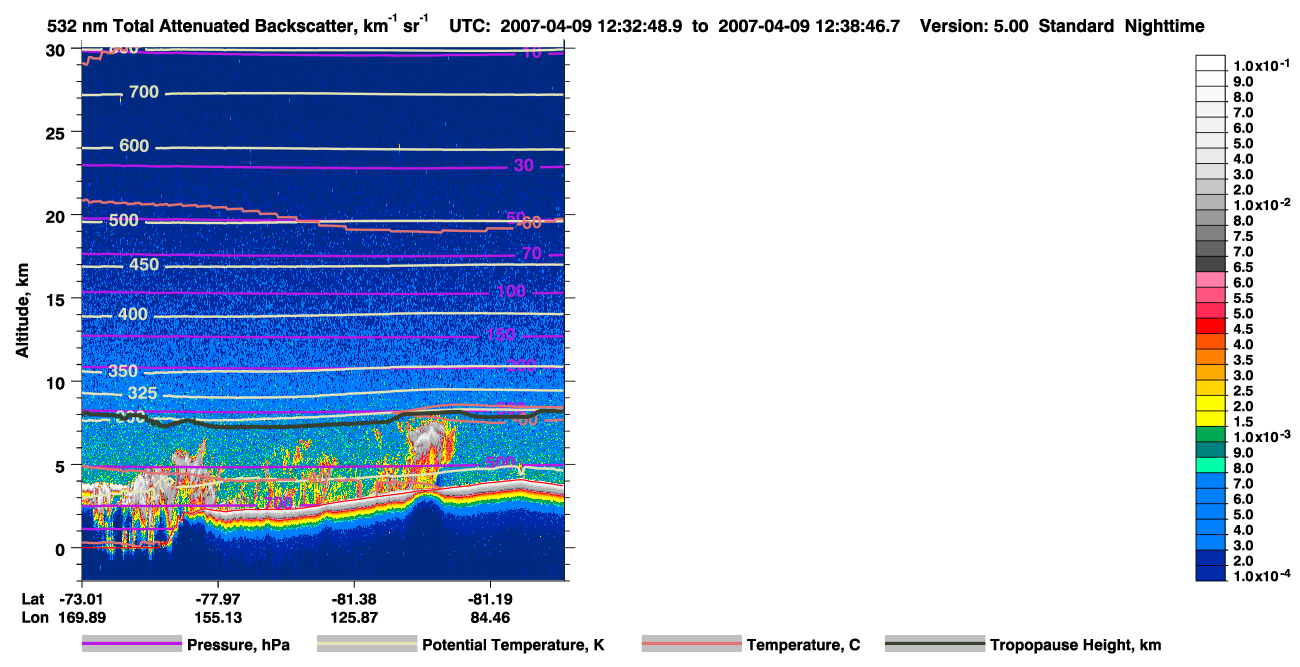Click the white 1.0x10-1 colorbar swatch
The width and height of the screenshot is (1300, 667).
(x=1210, y=63)
